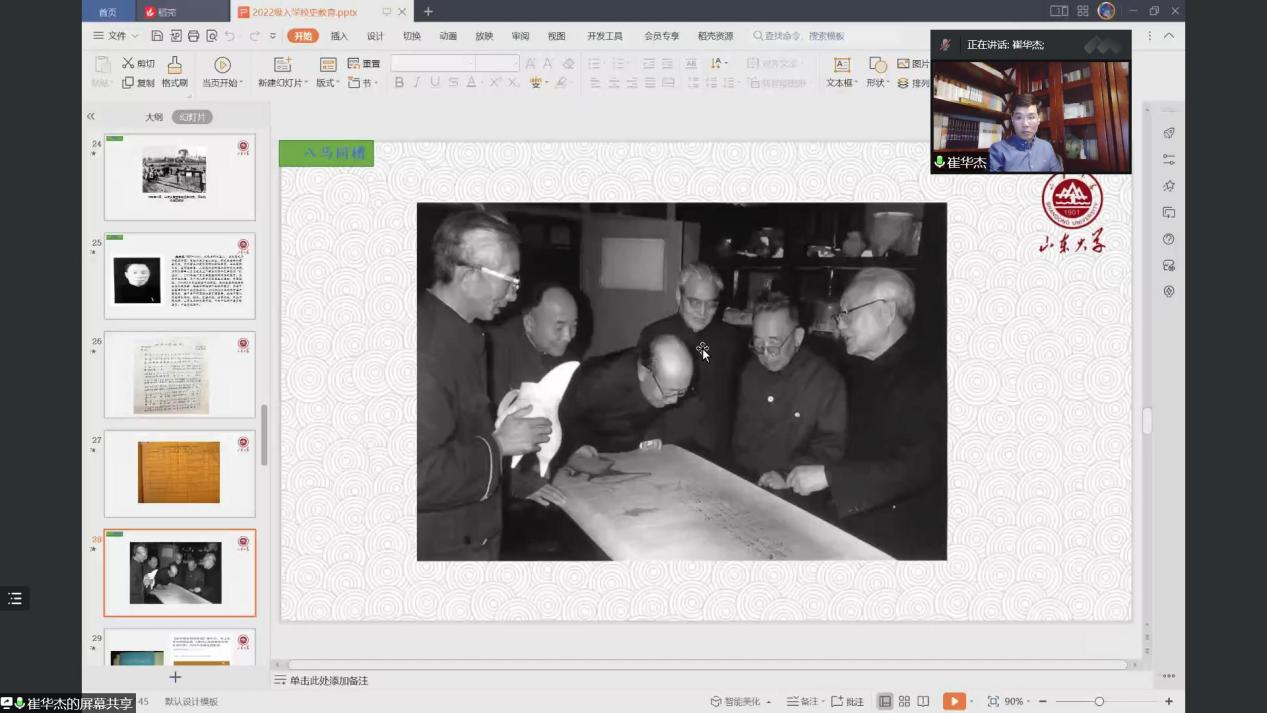Click the New Slide (新建幻灯片) icon
The image size is (1267, 713).
coord(282,65)
